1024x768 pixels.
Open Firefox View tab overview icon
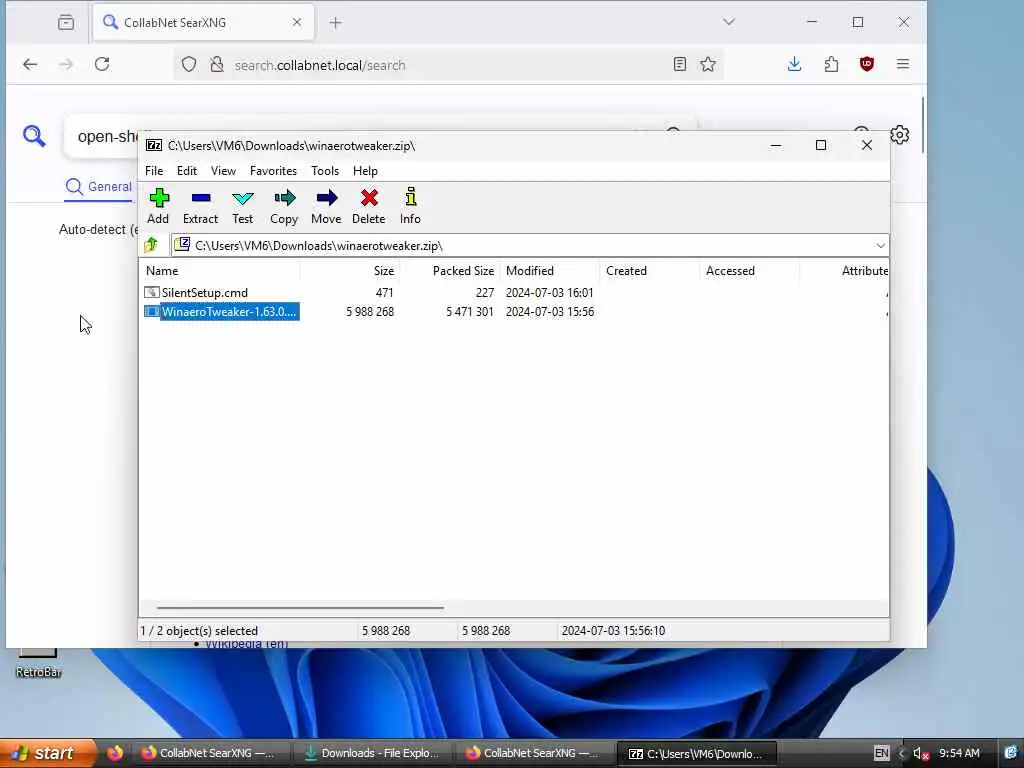click(x=66, y=23)
